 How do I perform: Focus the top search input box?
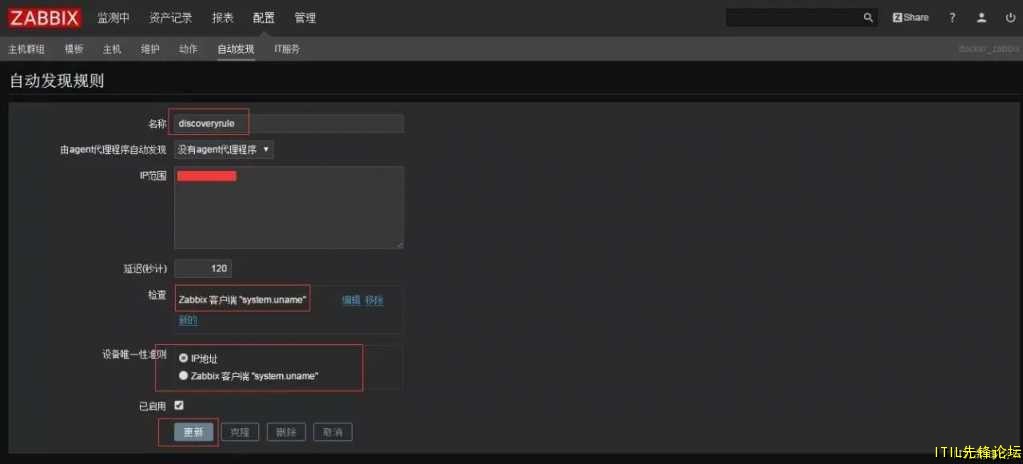793,18
